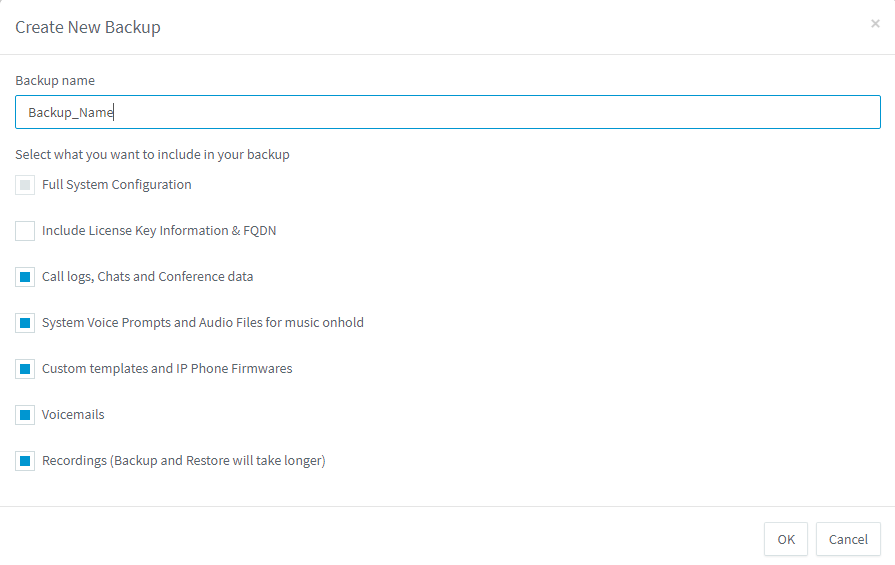
Task: Click 'Recordings (Backup and Restore will take longer)' label
Action: 183,461
